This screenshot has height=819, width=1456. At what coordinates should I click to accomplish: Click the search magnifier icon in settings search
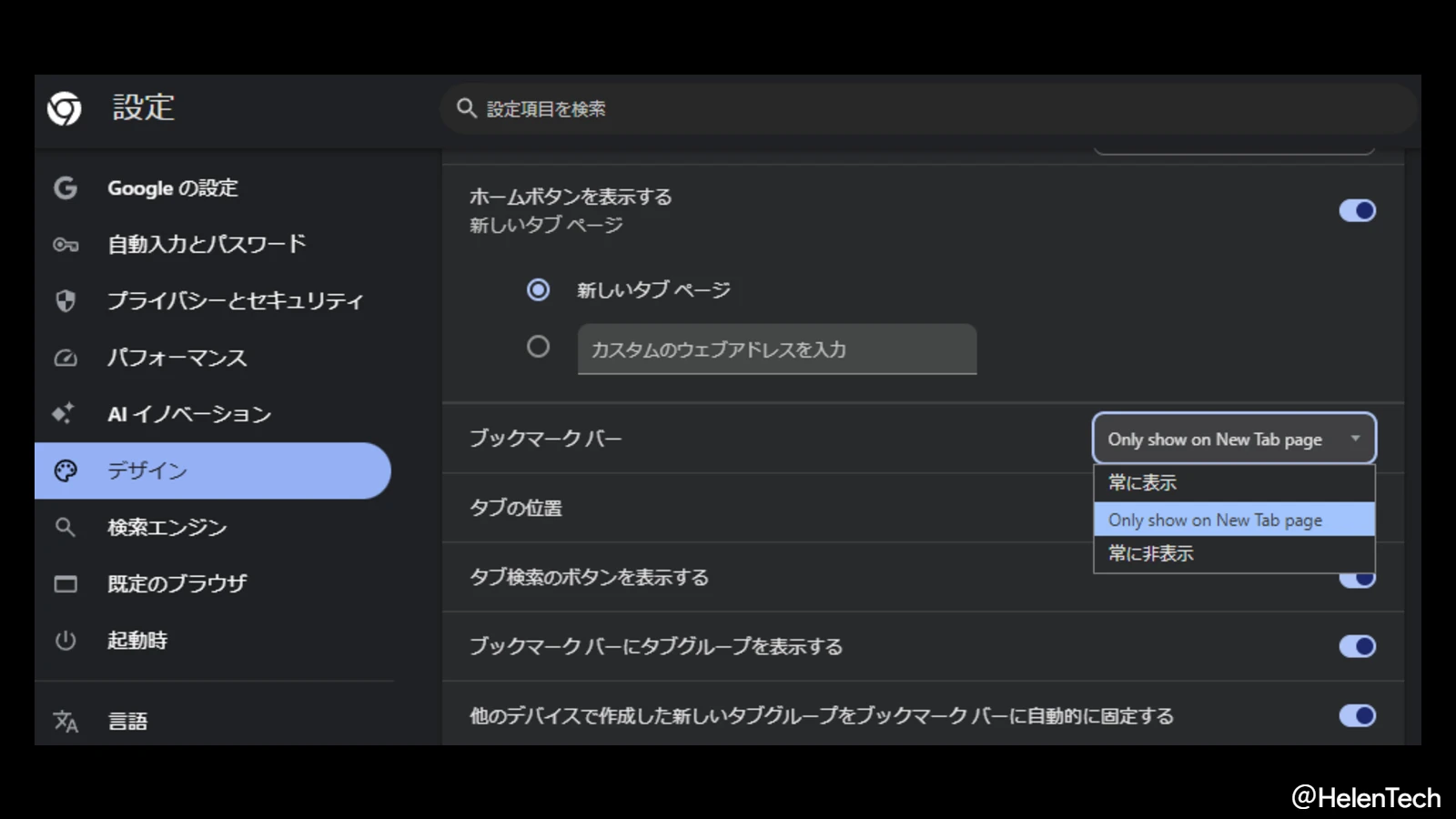coord(467,108)
